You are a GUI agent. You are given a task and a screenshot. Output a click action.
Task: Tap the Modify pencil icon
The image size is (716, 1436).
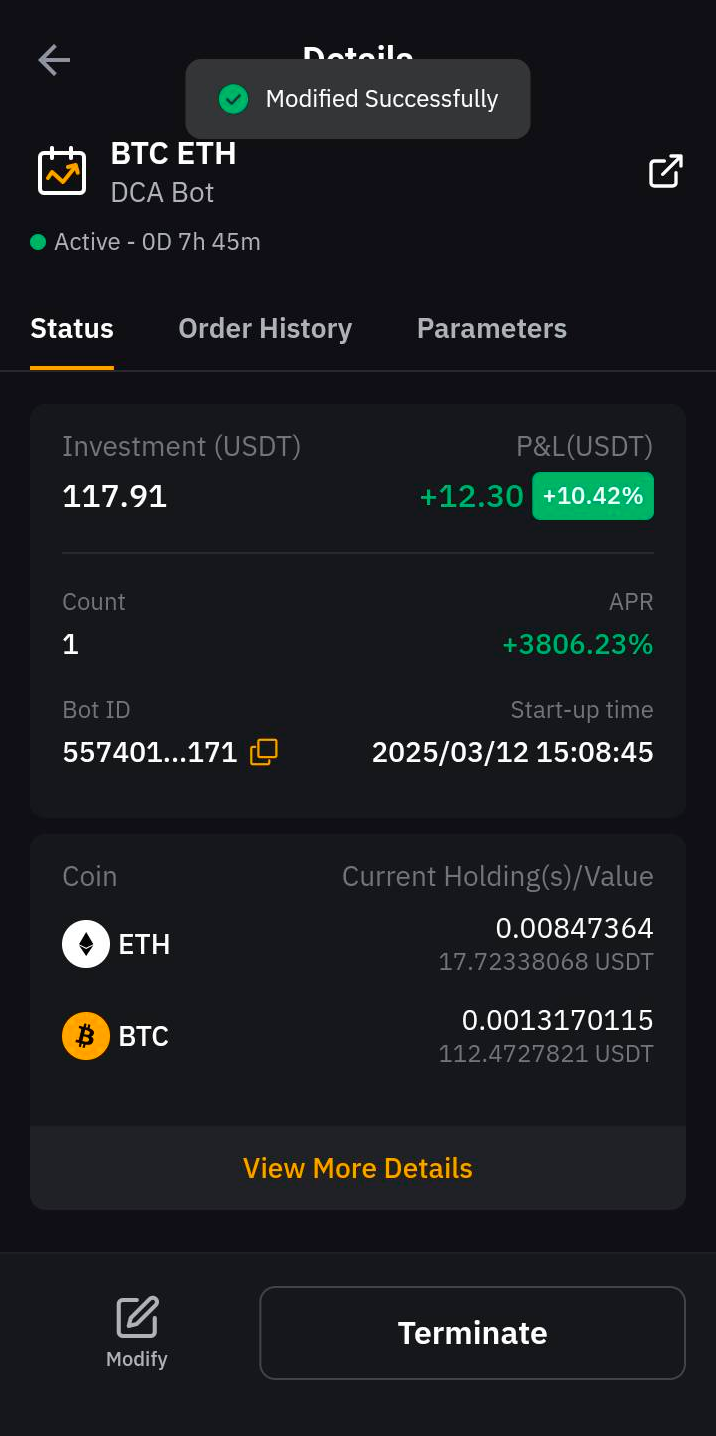[x=137, y=1318]
